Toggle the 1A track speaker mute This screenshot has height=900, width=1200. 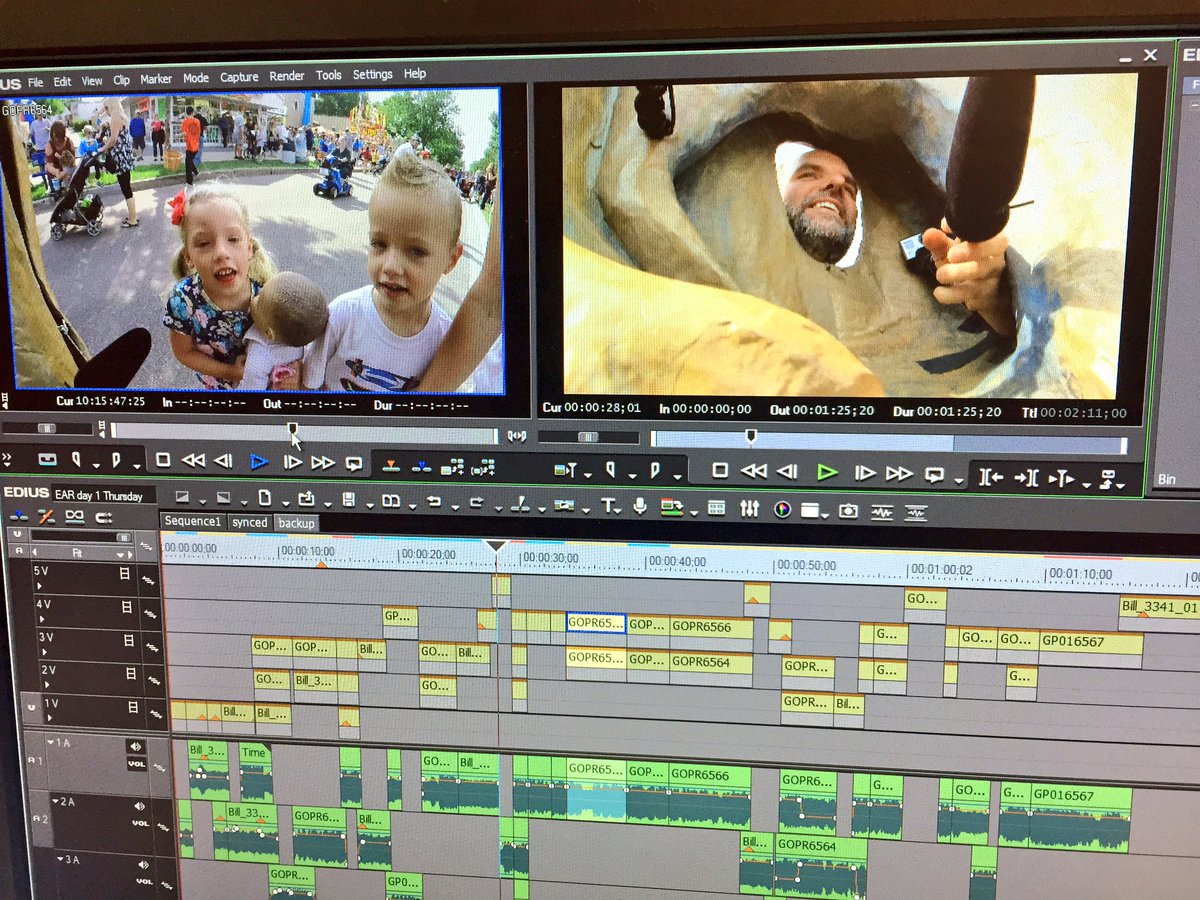(x=134, y=746)
